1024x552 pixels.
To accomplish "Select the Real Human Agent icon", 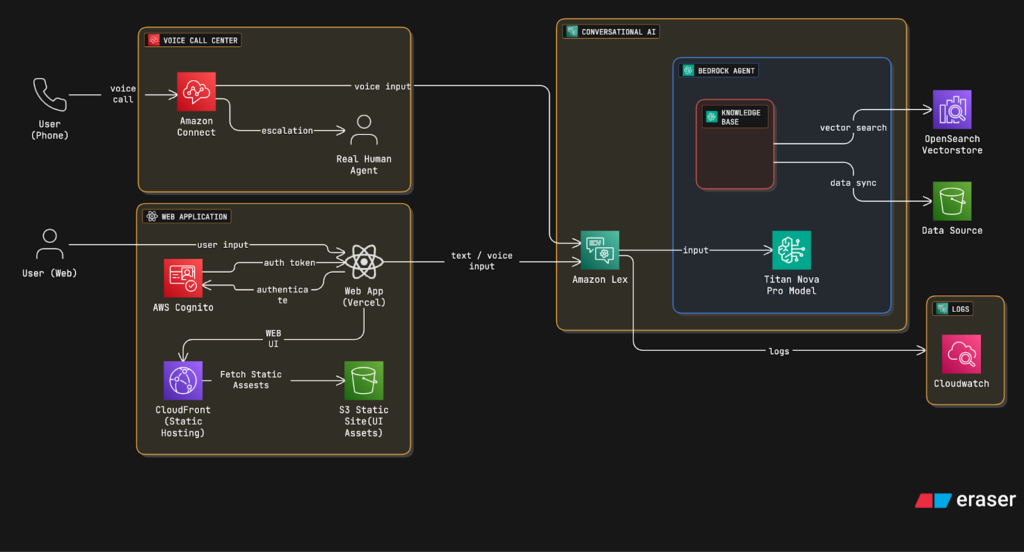I will coord(364,131).
